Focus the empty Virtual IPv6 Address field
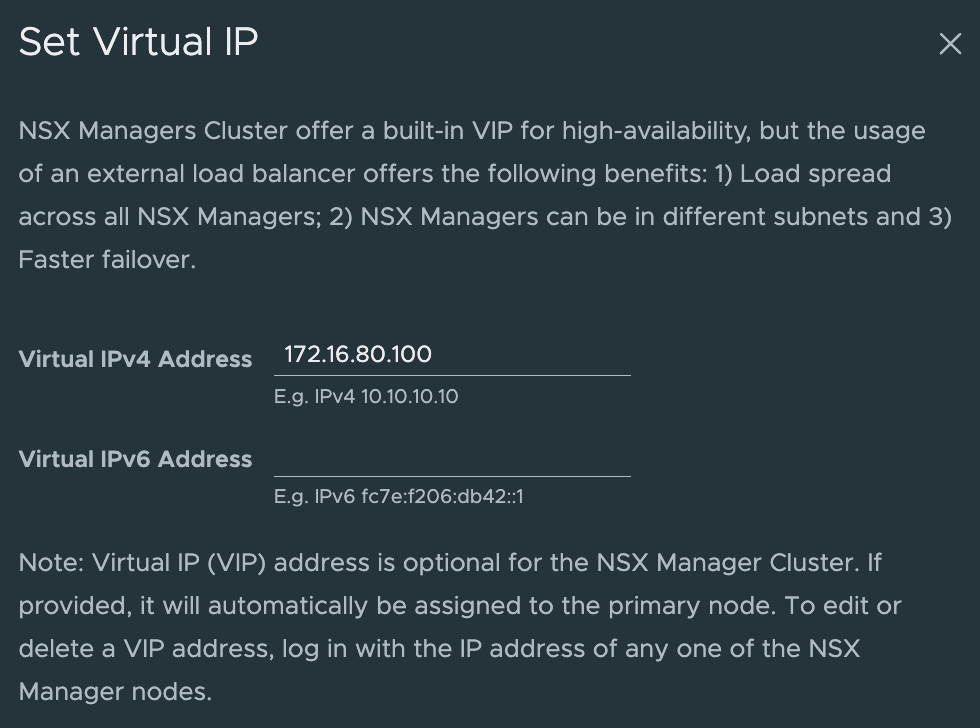The height and width of the screenshot is (728, 980). 452,459
